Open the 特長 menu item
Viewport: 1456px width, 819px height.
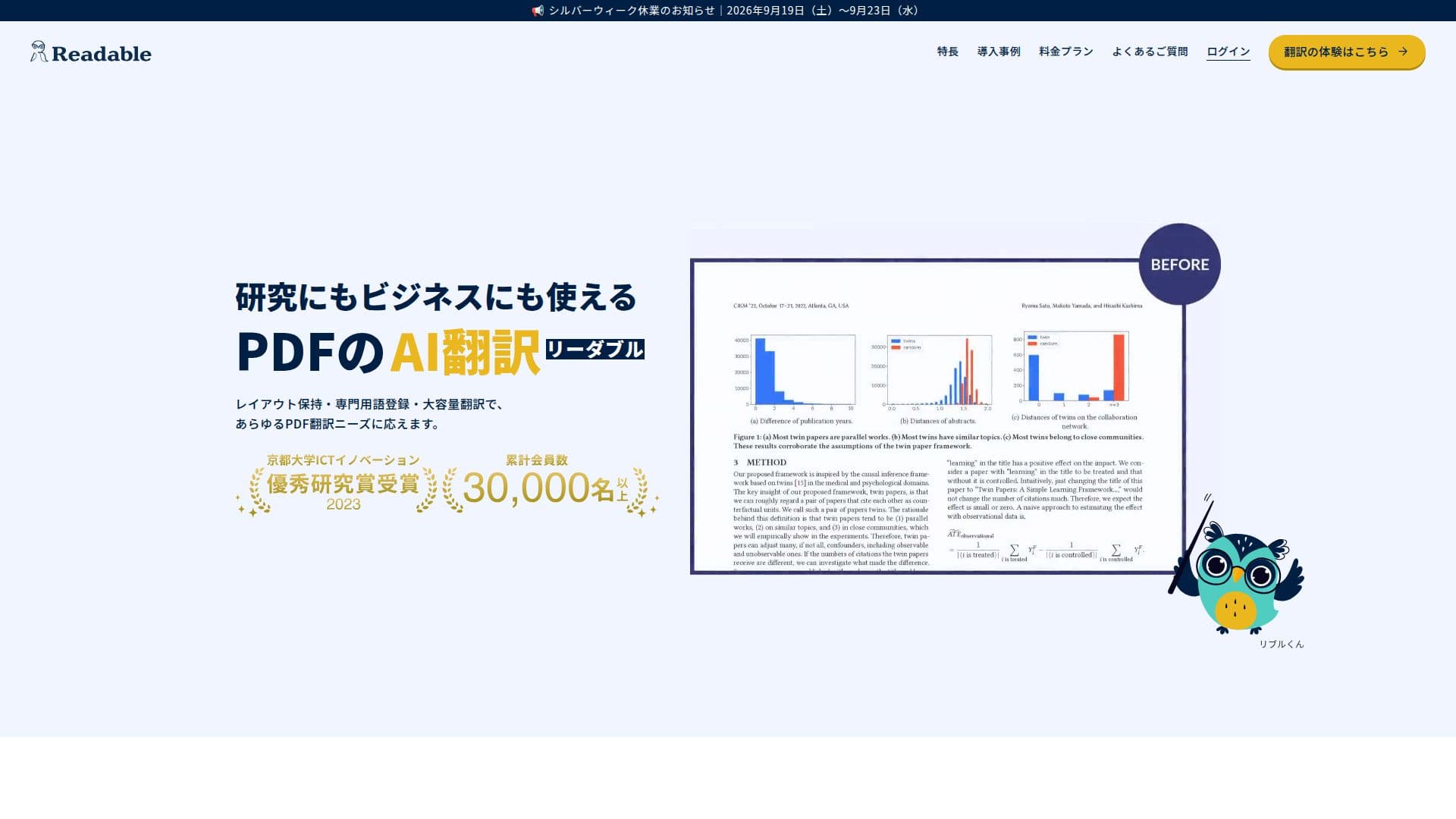[947, 52]
